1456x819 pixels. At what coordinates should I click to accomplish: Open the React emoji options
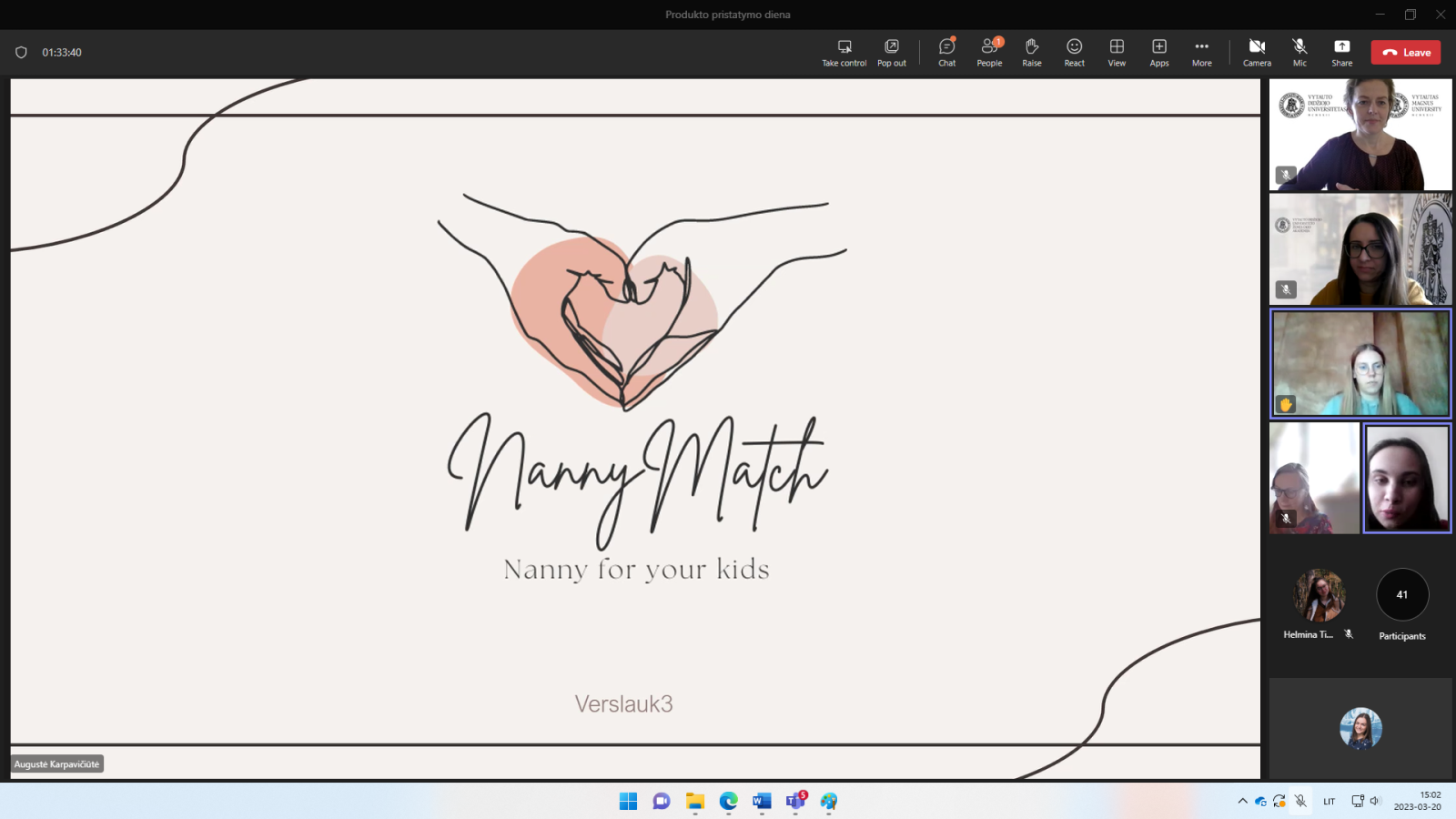(1074, 52)
